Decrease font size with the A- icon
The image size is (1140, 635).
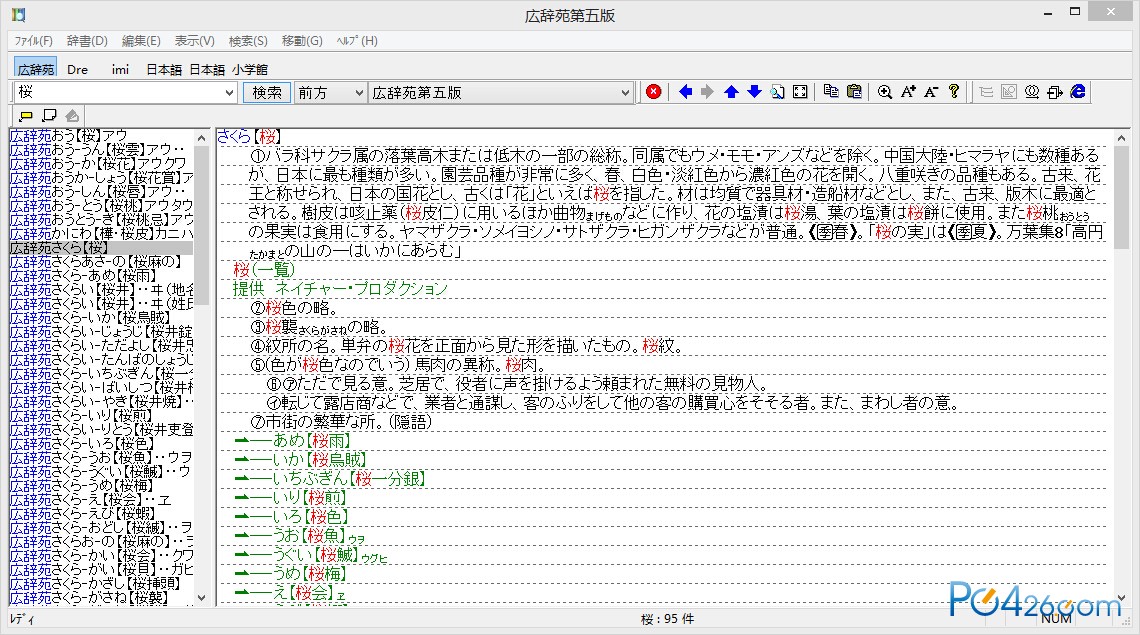(x=931, y=92)
